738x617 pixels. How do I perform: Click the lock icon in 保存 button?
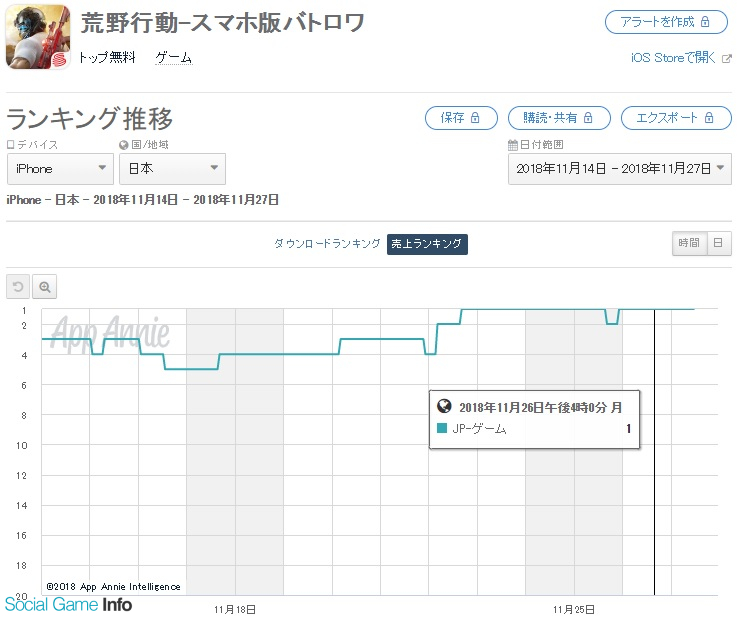[x=475, y=118]
